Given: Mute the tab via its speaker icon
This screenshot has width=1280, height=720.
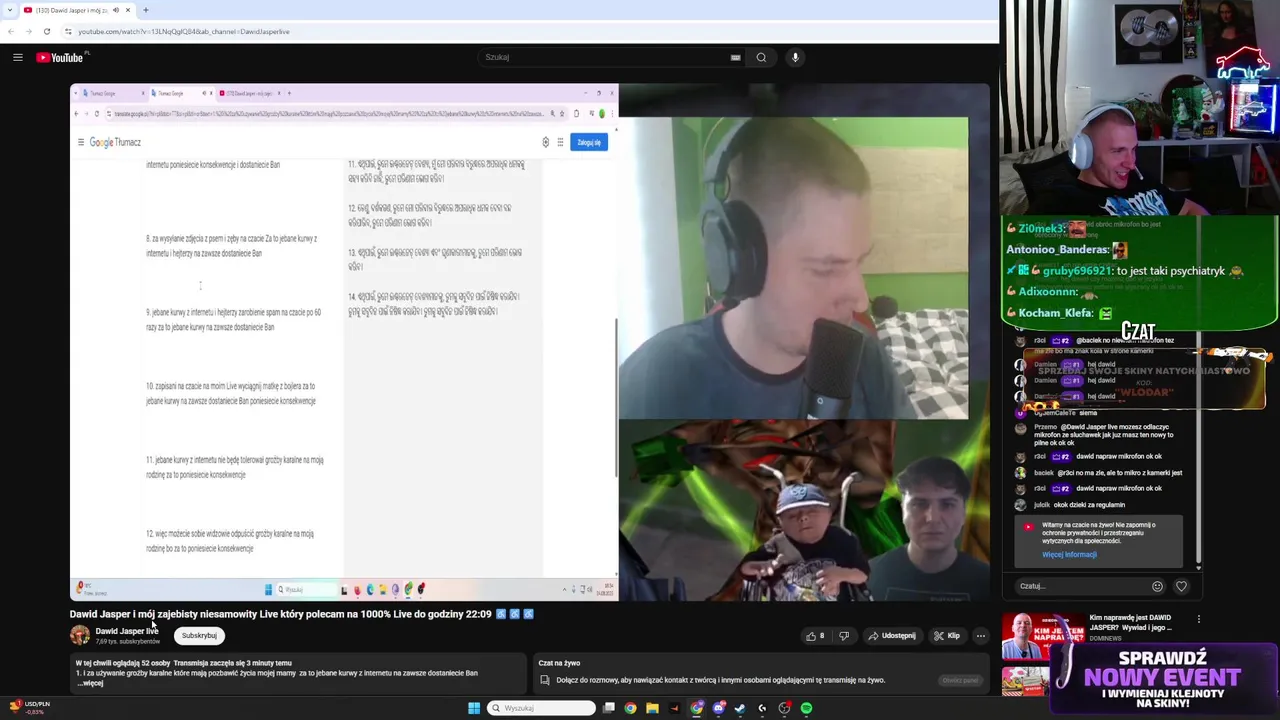Looking at the screenshot, I should coord(115,10).
